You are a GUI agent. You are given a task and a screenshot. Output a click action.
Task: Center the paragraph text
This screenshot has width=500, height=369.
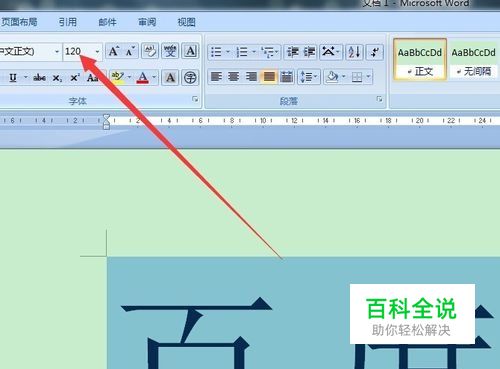(234, 77)
